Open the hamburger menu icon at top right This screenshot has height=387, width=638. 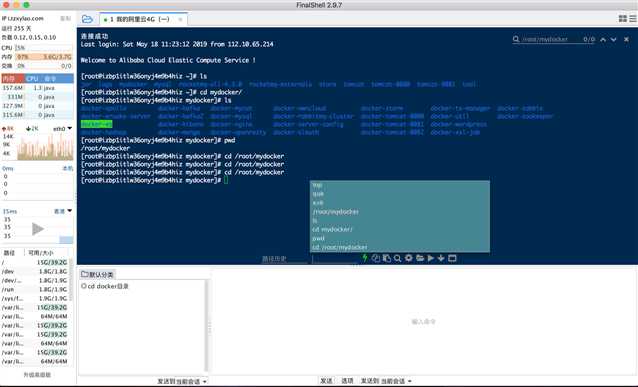tap(633, 19)
